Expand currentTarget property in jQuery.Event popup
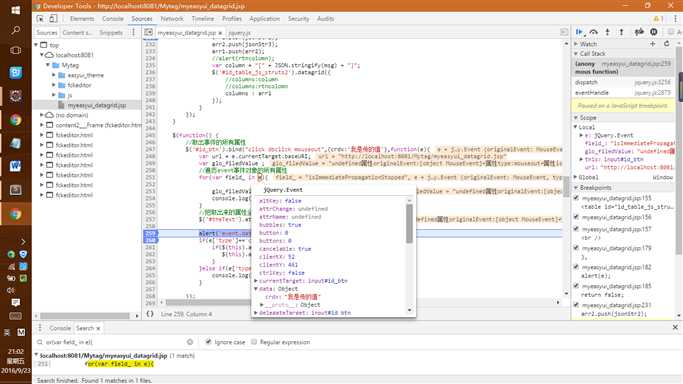 click(256, 281)
